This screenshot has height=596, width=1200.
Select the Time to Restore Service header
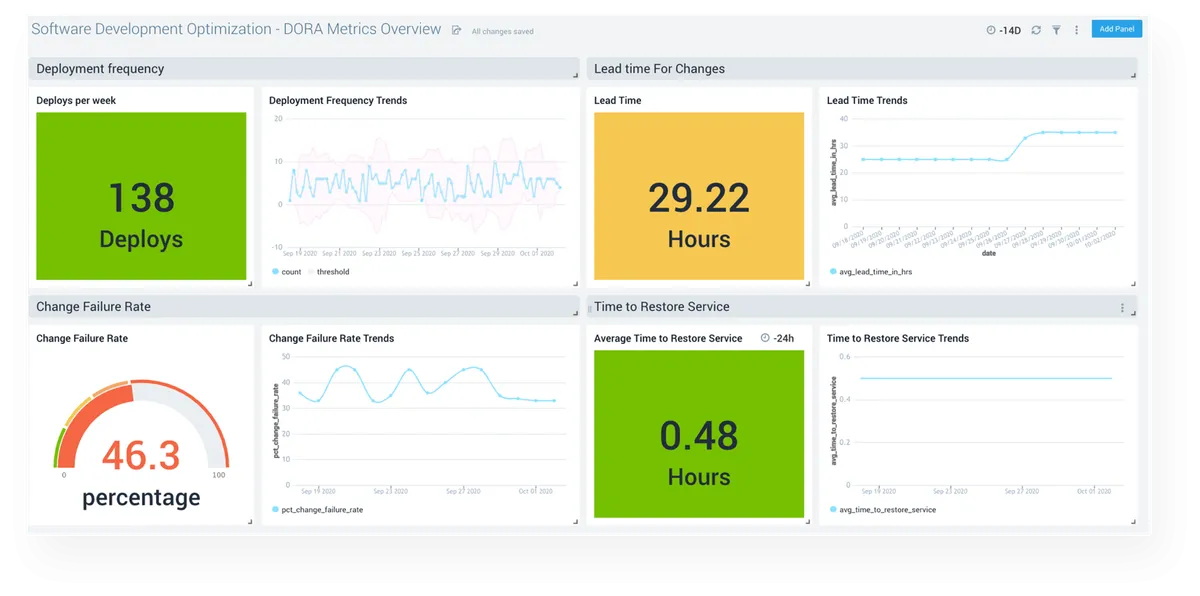click(862, 307)
